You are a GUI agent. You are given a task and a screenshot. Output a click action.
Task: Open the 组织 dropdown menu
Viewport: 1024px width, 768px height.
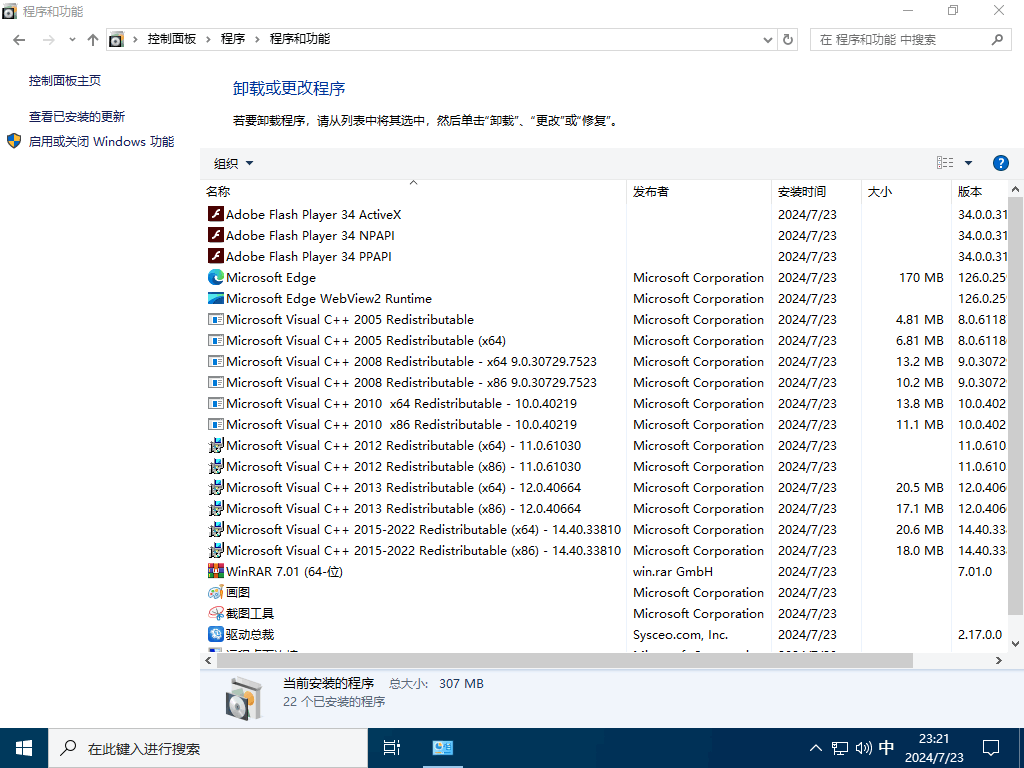[234, 163]
